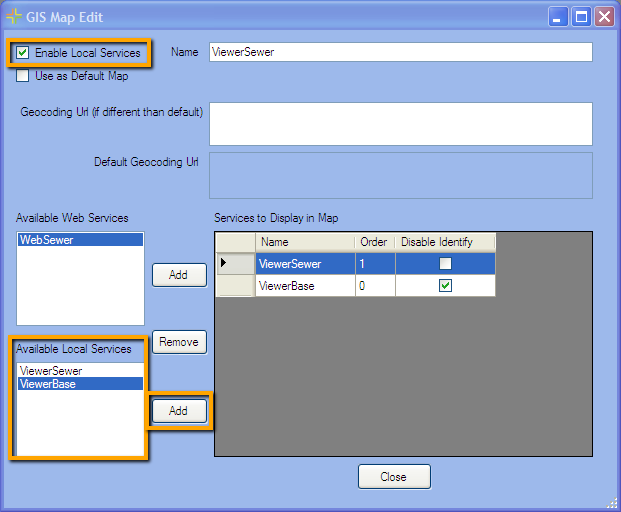Click into the Name input field
Image resolution: width=621 pixels, height=512 pixels.
click(x=401, y=52)
